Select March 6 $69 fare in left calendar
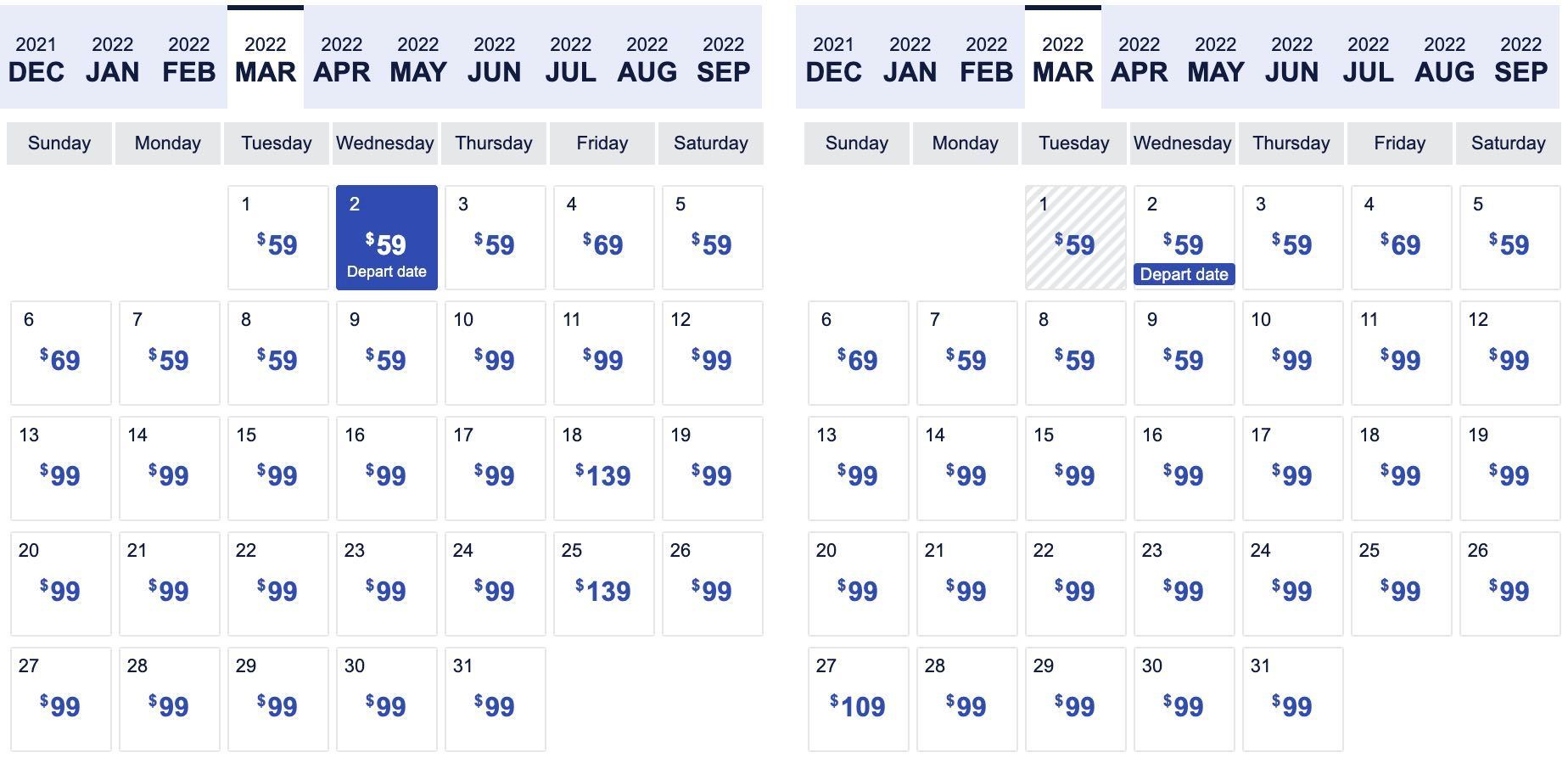This screenshot has width=1568, height=769. coord(60,353)
